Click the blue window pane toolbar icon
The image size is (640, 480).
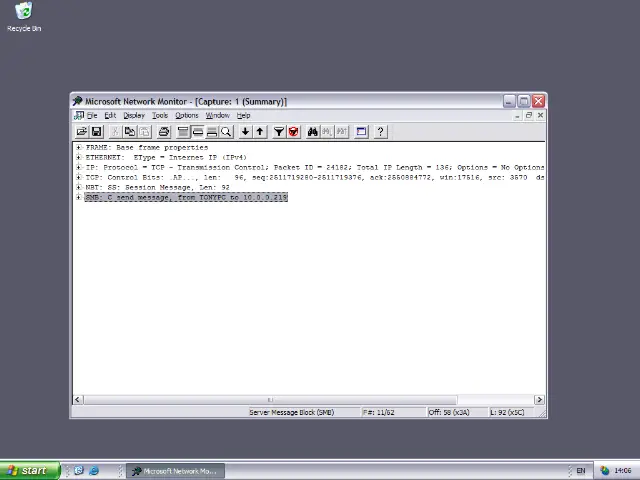click(x=361, y=131)
